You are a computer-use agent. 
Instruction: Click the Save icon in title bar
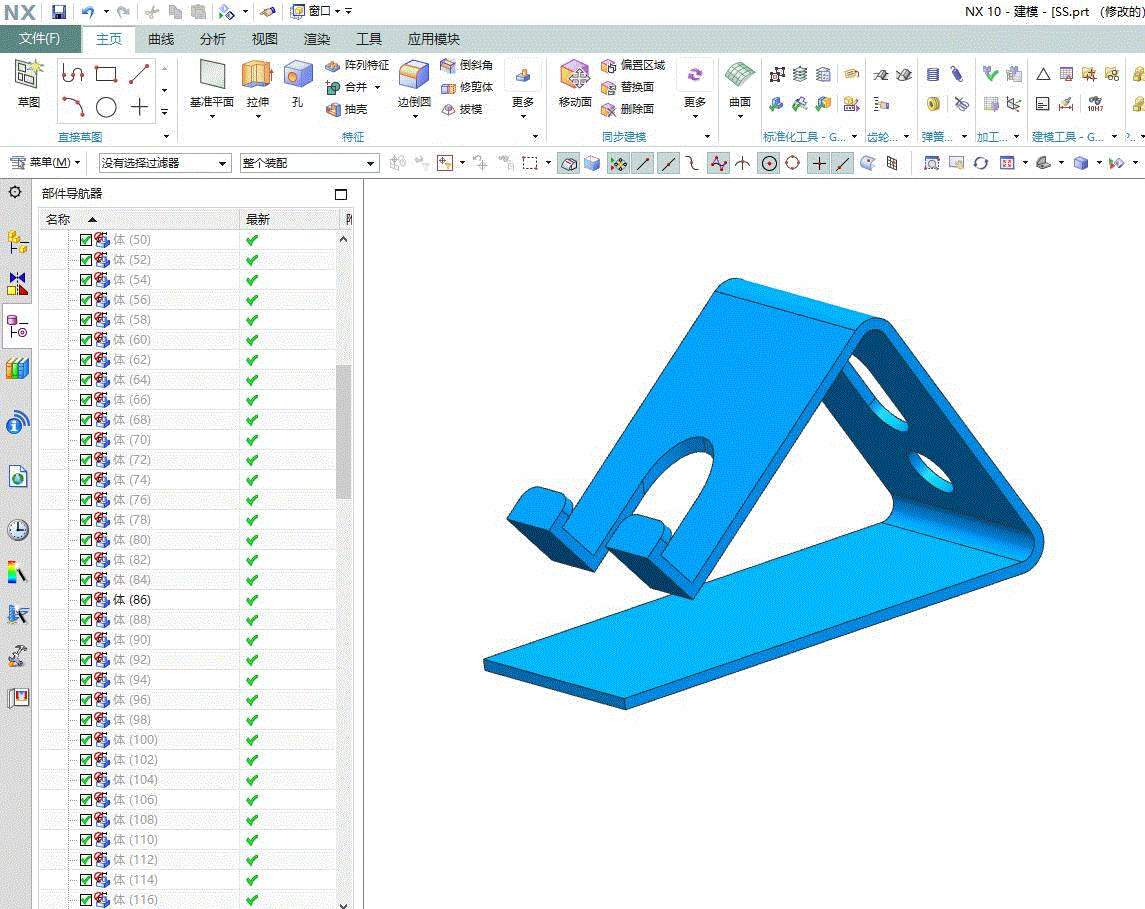tap(58, 12)
